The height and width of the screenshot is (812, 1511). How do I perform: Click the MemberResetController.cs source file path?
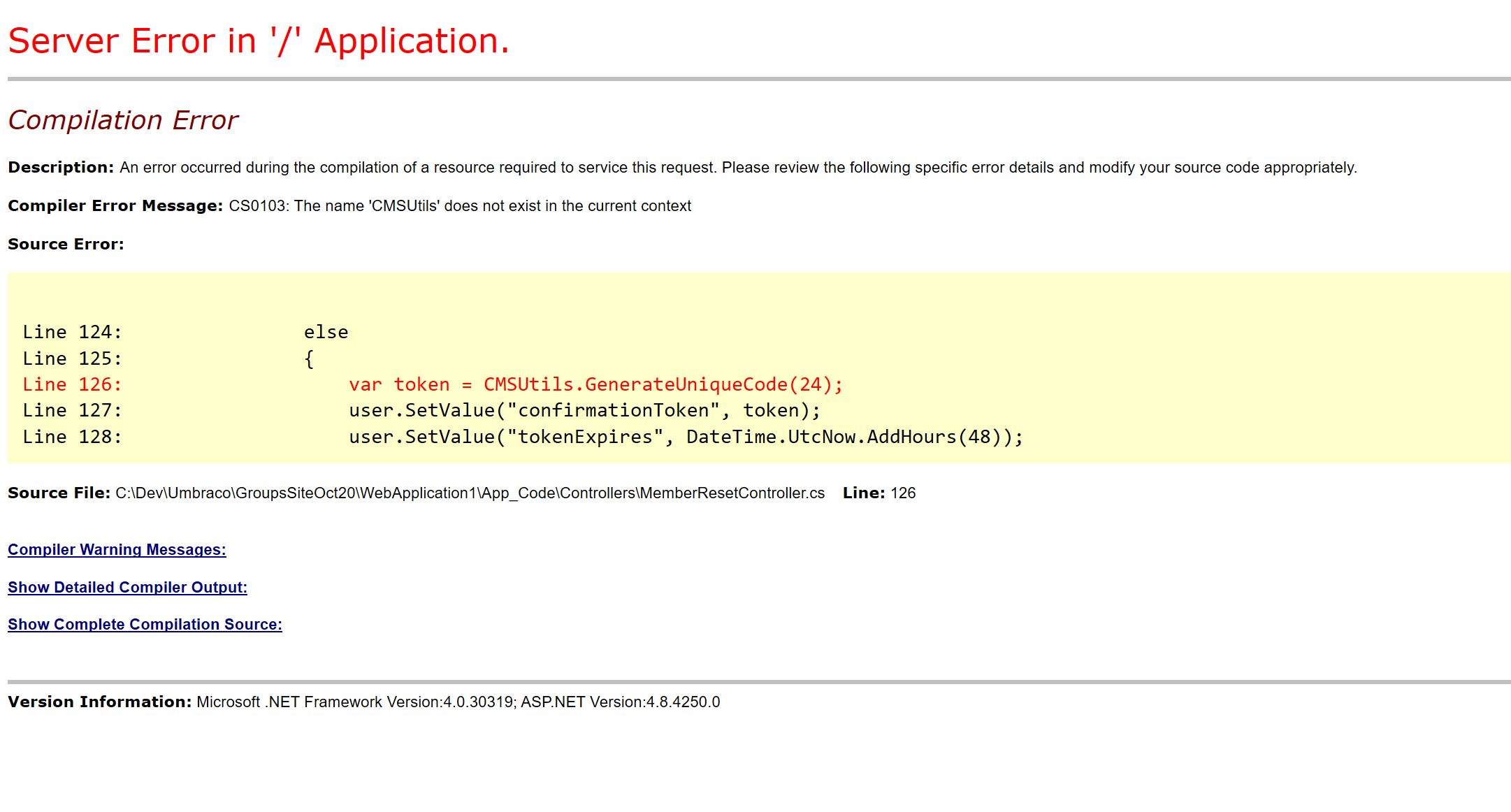[470, 493]
